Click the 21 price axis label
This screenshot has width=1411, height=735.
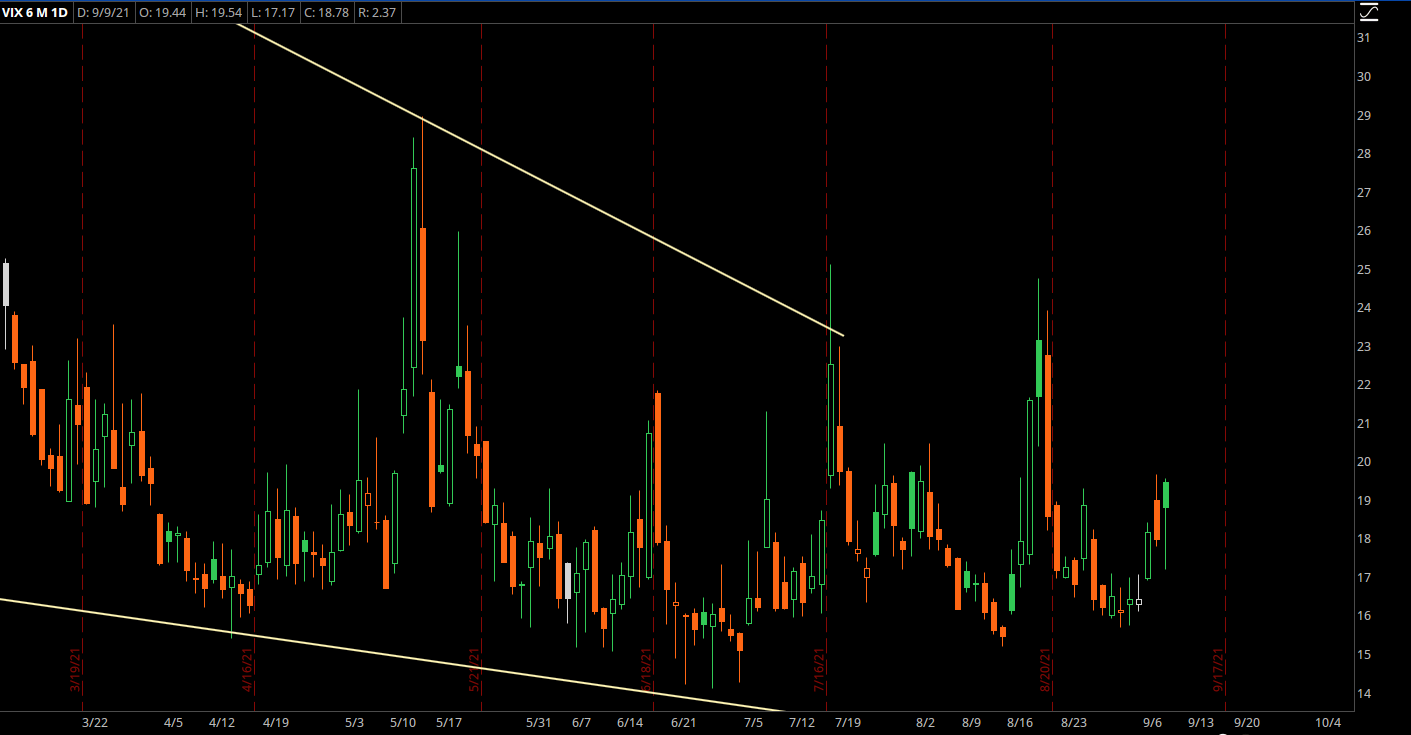pyautogui.click(x=1362, y=423)
